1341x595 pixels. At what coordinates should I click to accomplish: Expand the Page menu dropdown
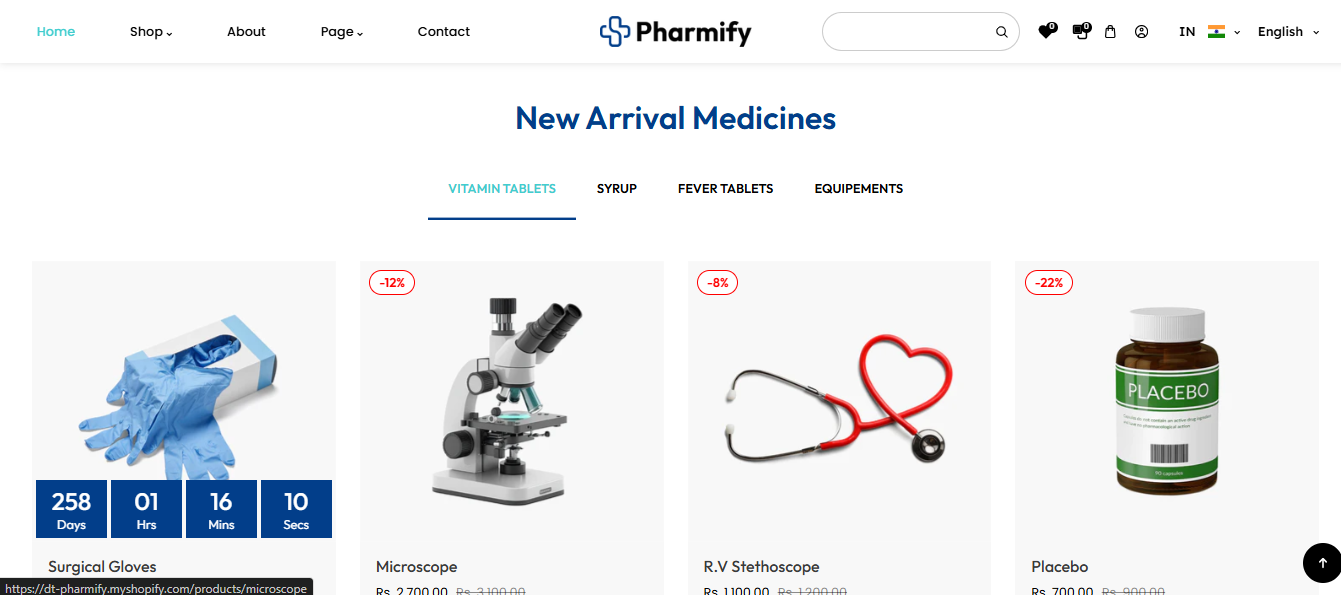tap(342, 32)
